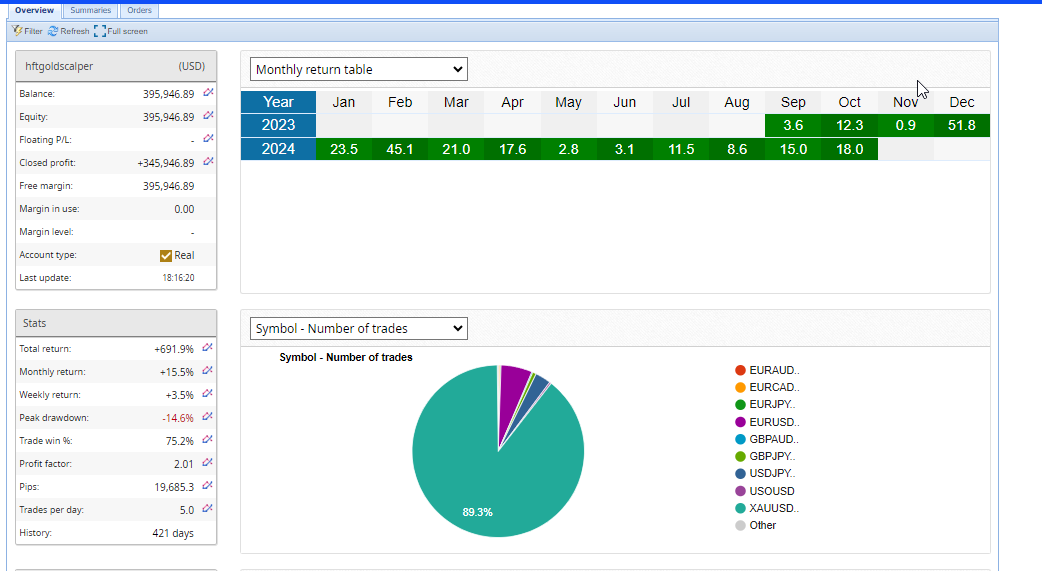
Task: Switch to the Summaries tab
Action: pos(90,10)
